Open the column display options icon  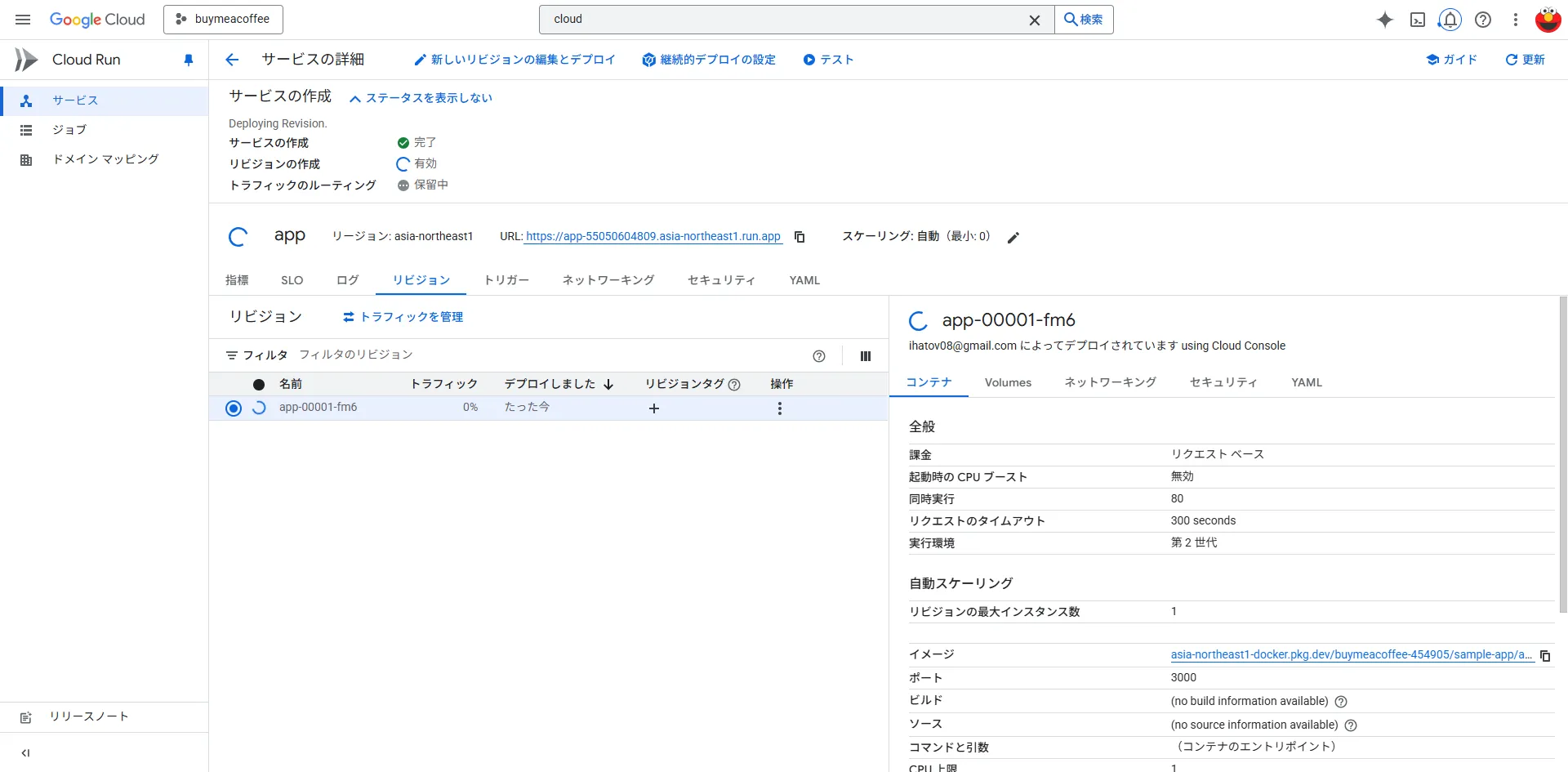[x=865, y=356]
